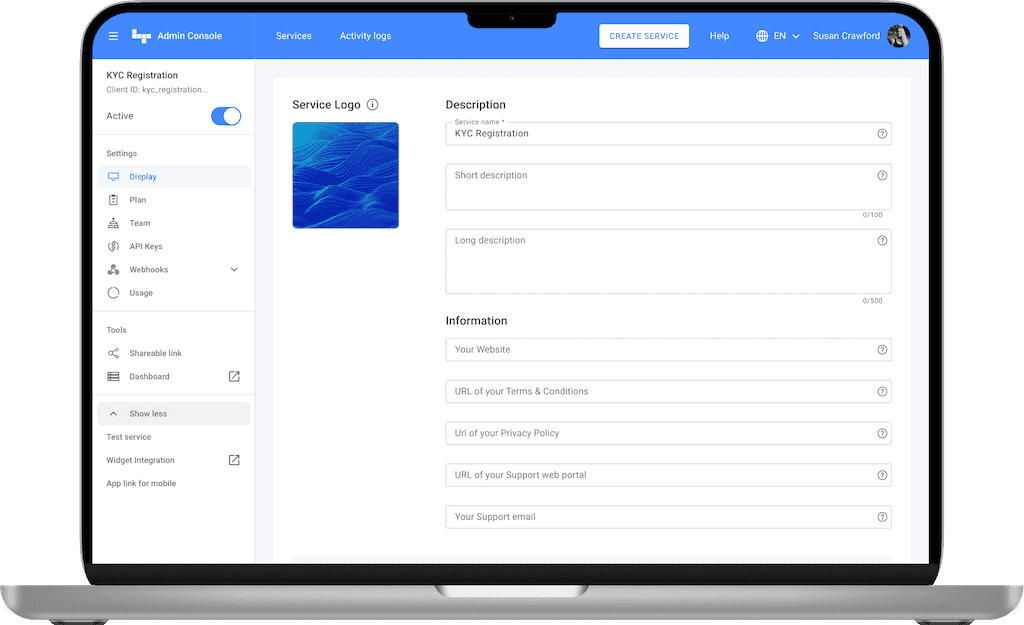Open the Test service link
Screen dimensions: 1024x625
tap(129, 437)
